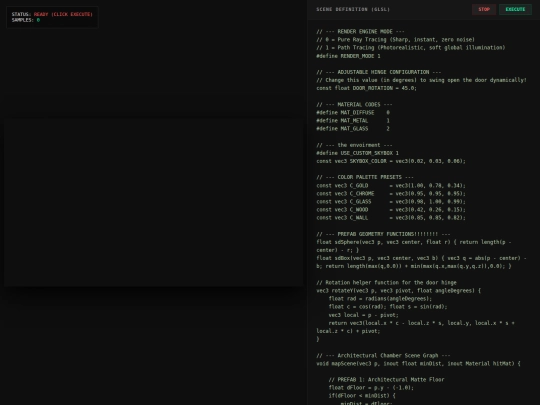The image size is (540, 405).
Task: Click the C_GLASS color constant line
Action: point(391,201)
